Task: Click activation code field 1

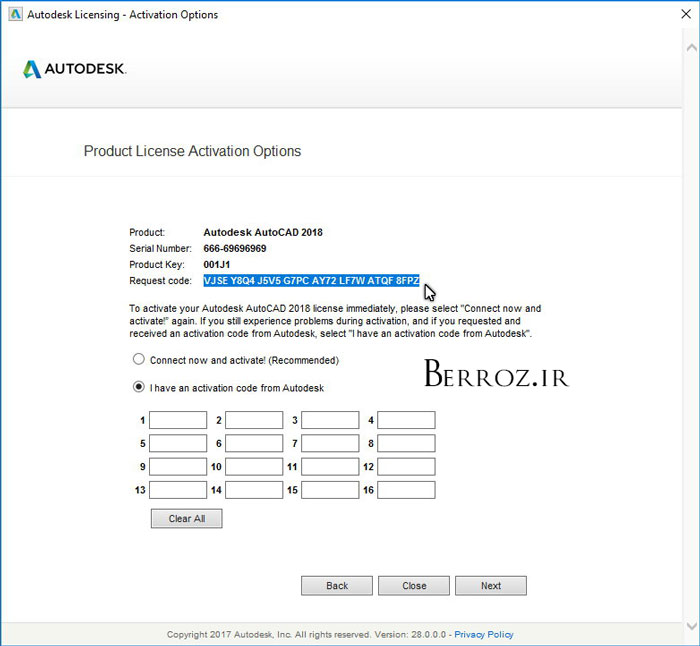Action: pyautogui.click(x=178, y=420)
